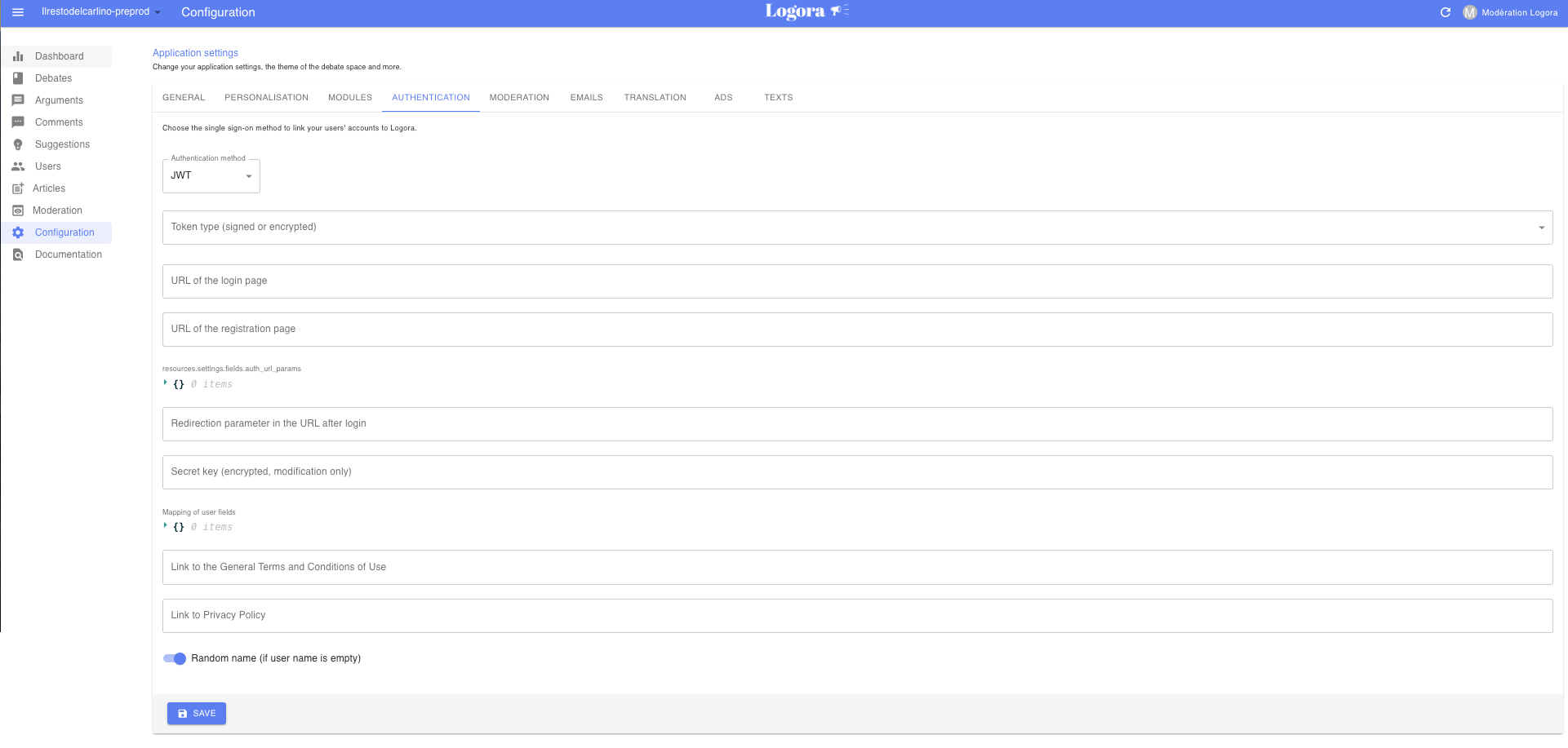
Task: Click the URL of the login page field
Action: click(x=857, y=281)
